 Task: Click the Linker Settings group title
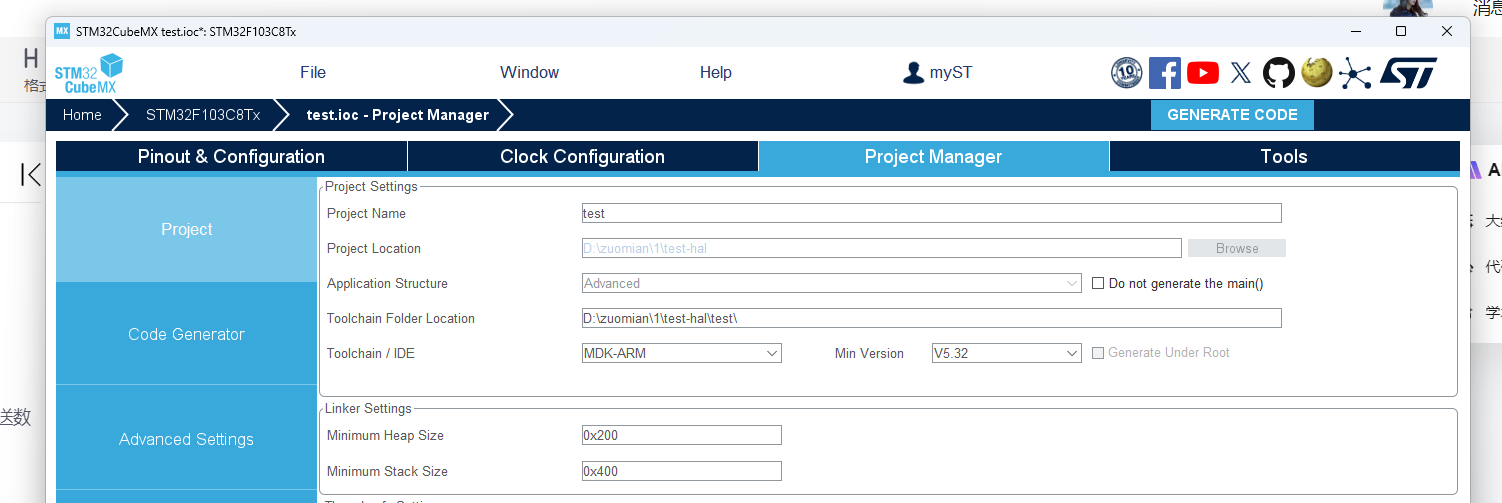[368, 408]
